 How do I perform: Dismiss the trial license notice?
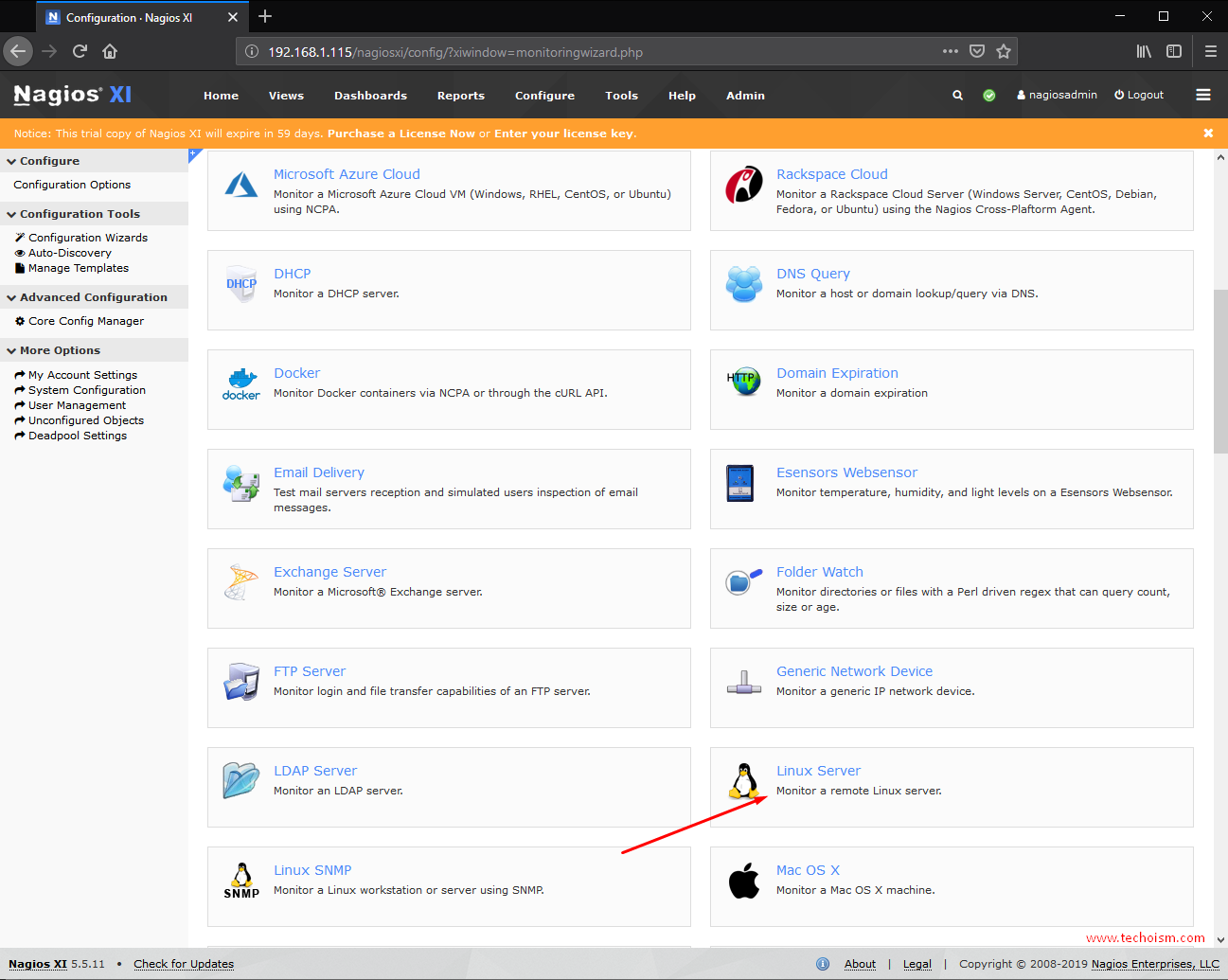1208,134
